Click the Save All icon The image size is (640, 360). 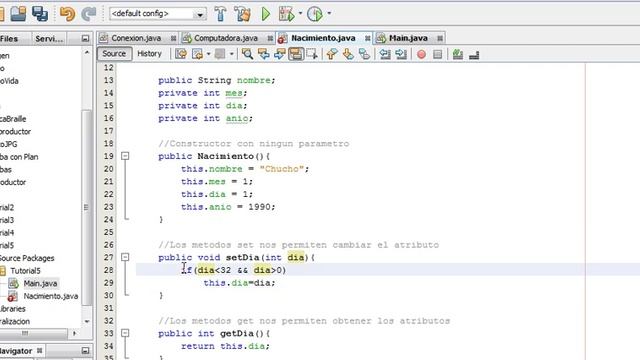40,13
